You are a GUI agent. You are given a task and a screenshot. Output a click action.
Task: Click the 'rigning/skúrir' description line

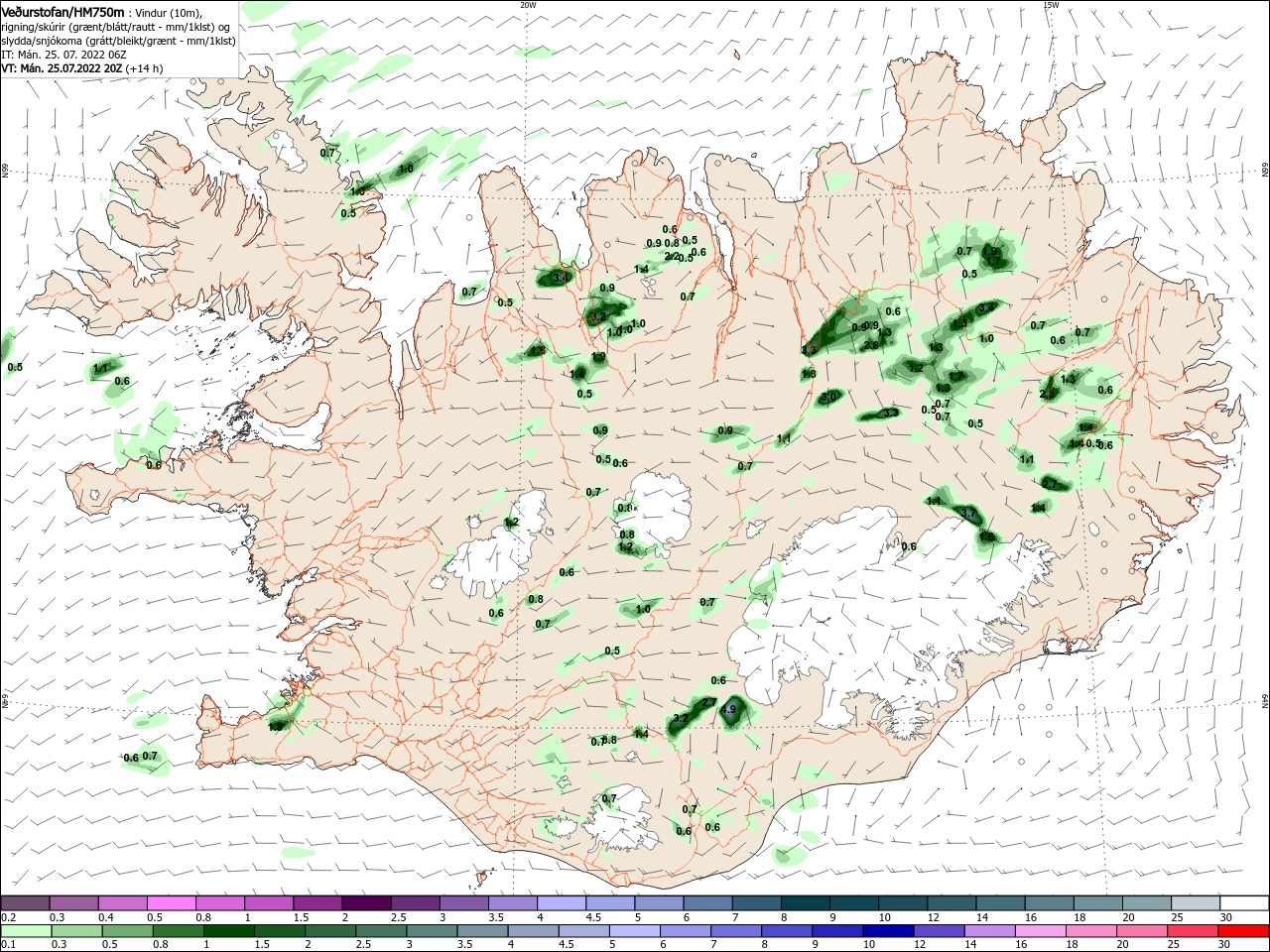pos(115,27)
